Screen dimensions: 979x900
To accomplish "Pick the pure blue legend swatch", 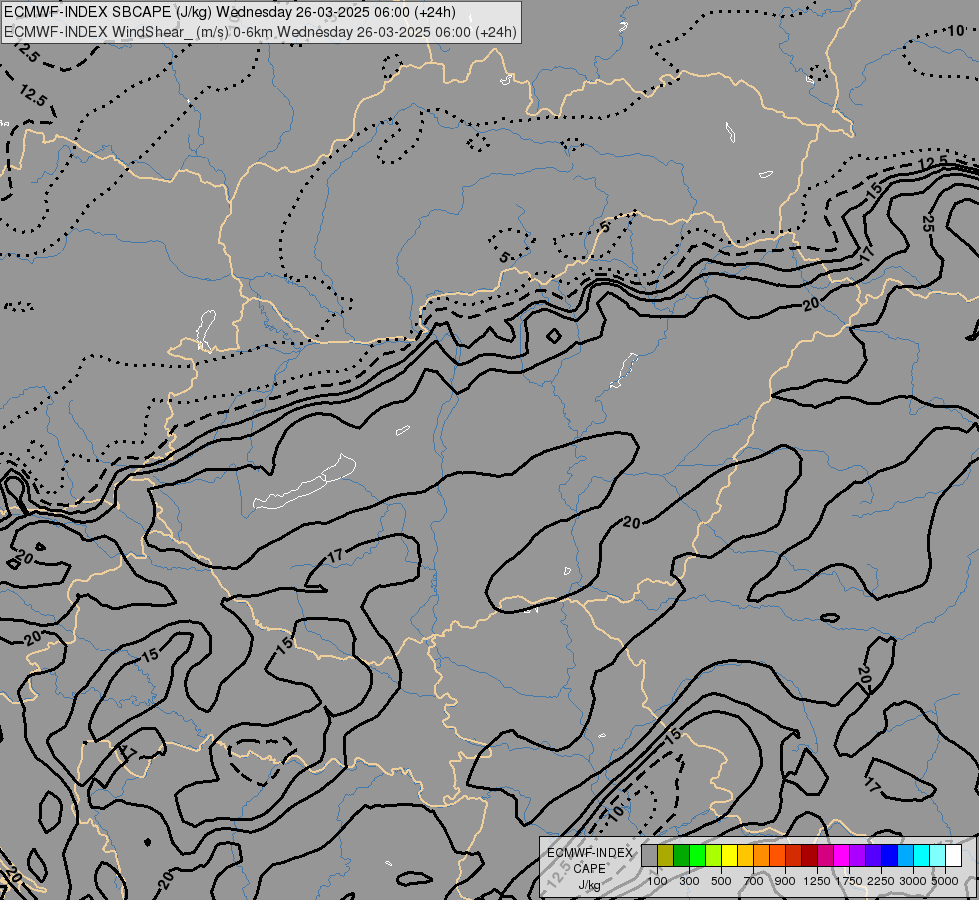I will 890,856.
